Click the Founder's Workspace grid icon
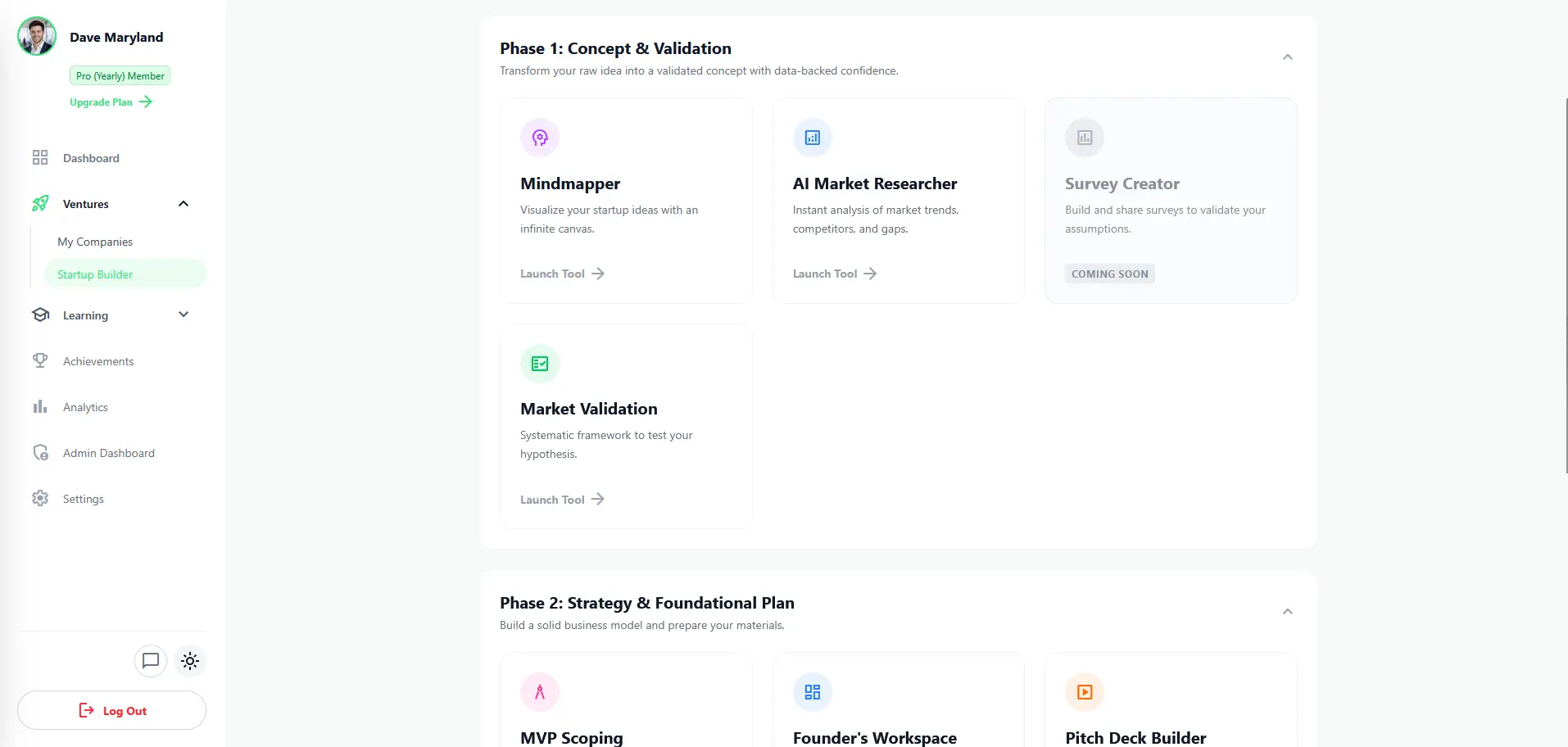 [813, 692]
